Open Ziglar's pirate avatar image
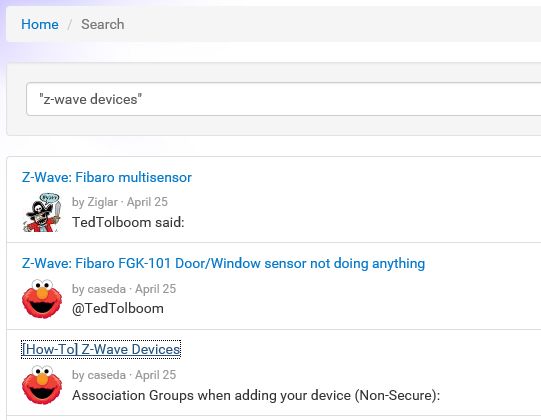541x420 pixels. (x=42, y=212)
